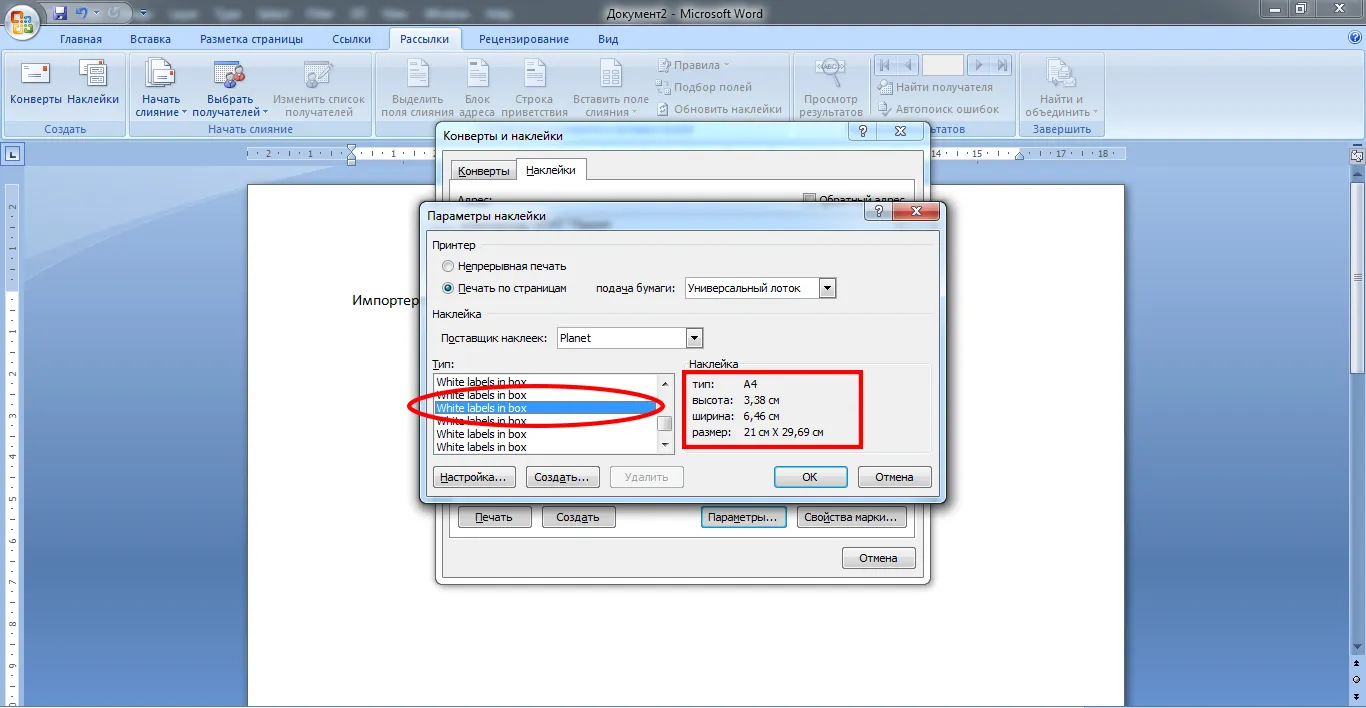The image size is (1366, 708).
Task: Switch to Ссылки ribbon tab
Action: [x=351, y=39]
